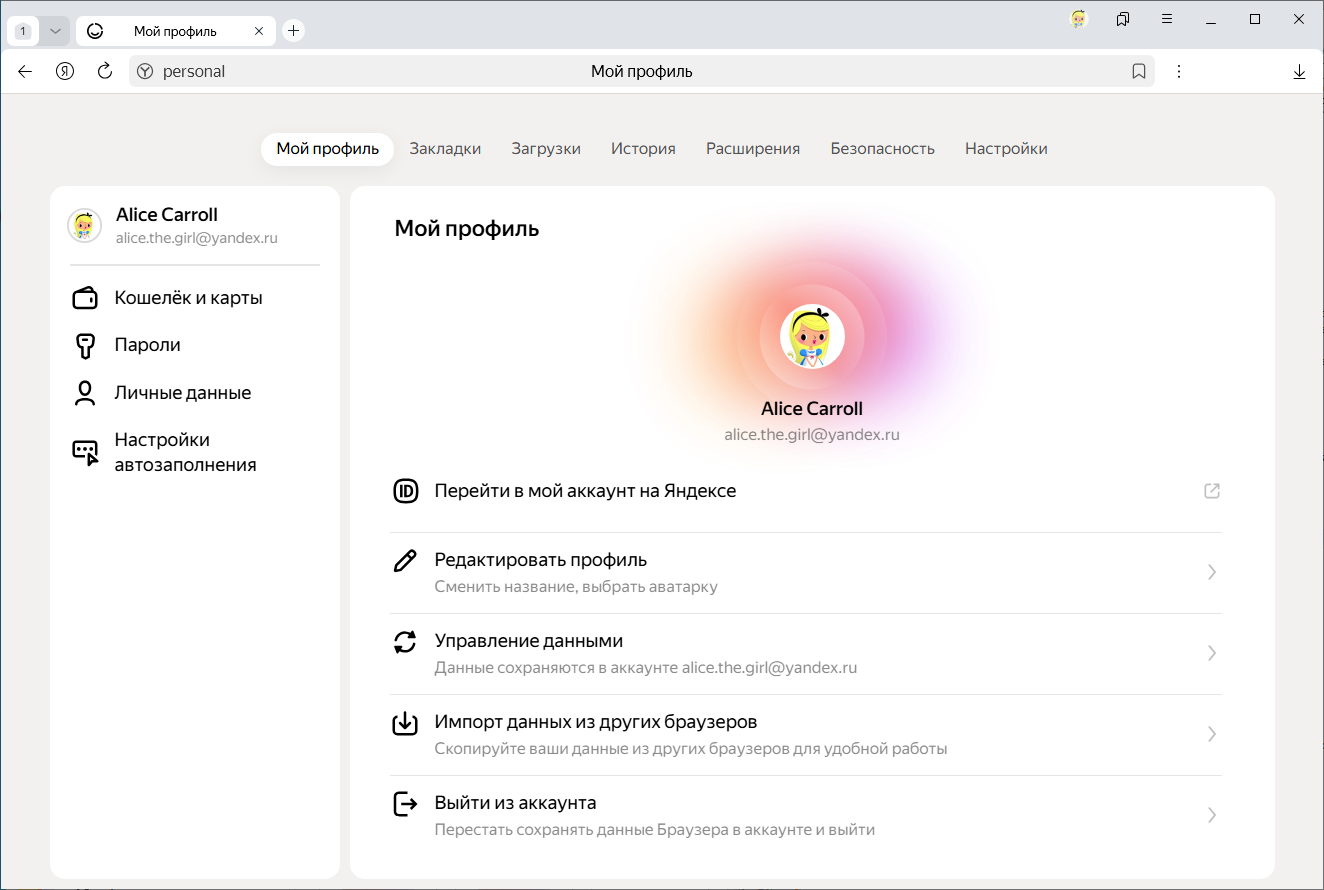Open the Настройки tab
The height and width of the screenshot is (890, 1324).
click(x=1005, y=148)
